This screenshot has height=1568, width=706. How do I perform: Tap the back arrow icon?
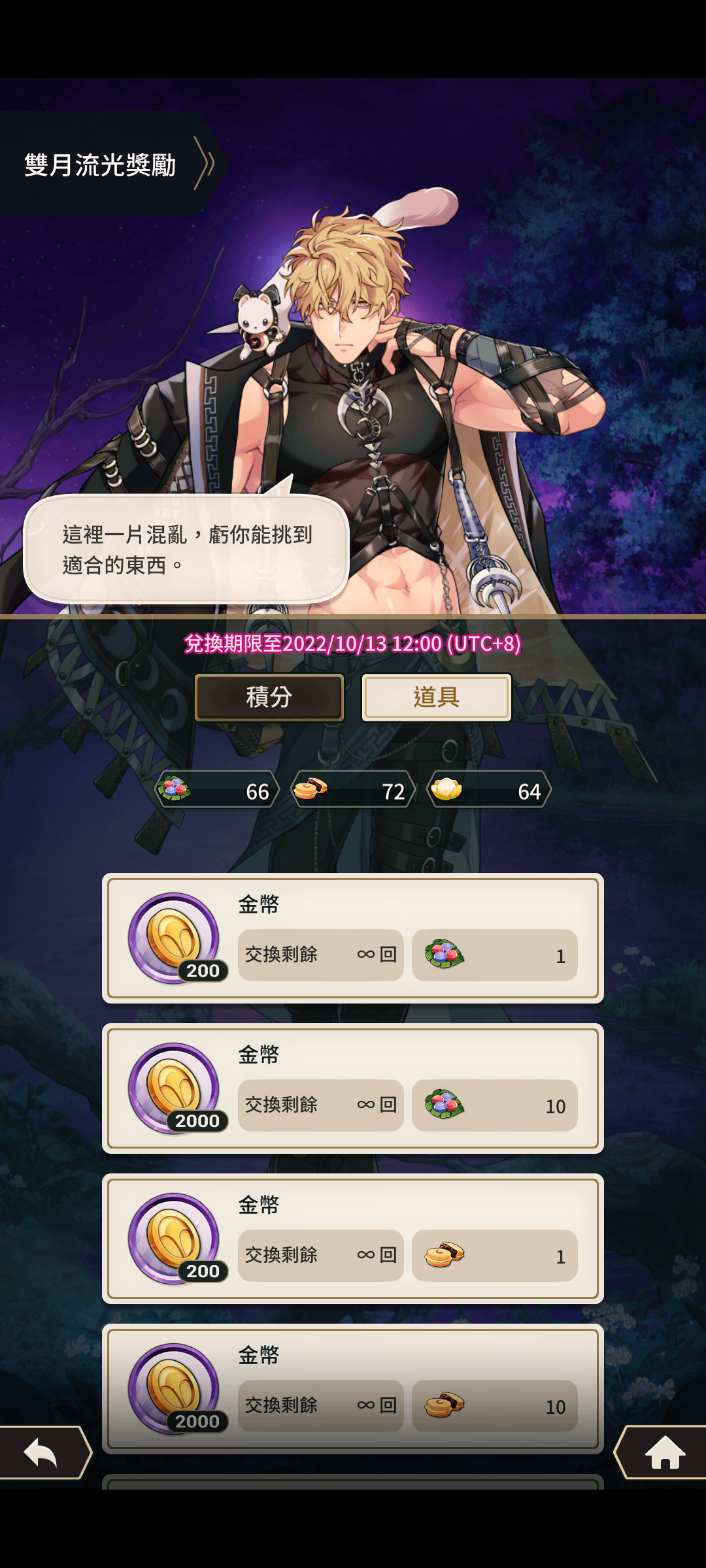tap(43, 1452)
